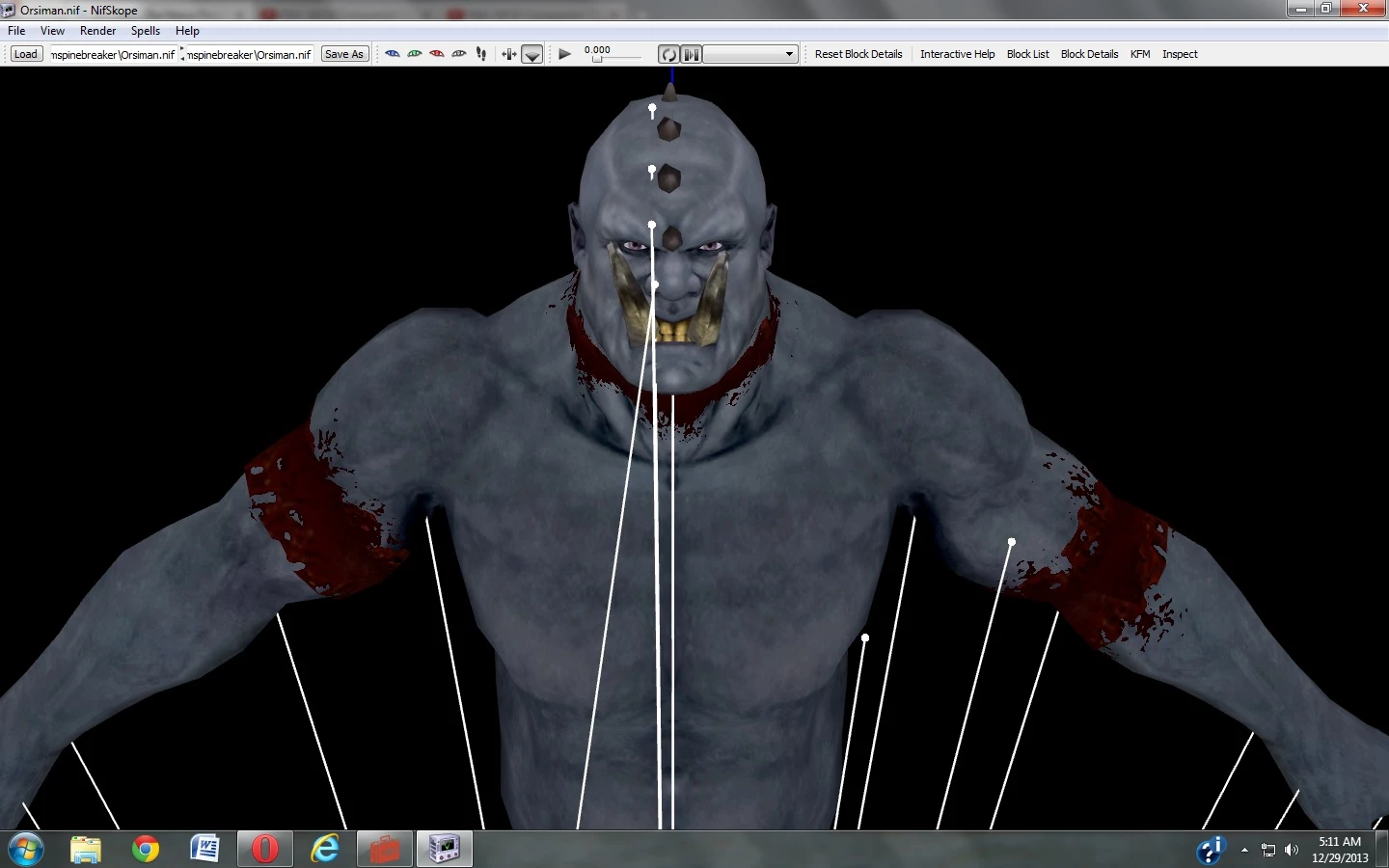This screenshot has width=1389, height=868.
Task: Open the Windows Start menu
Action: (x=25, y=850)
